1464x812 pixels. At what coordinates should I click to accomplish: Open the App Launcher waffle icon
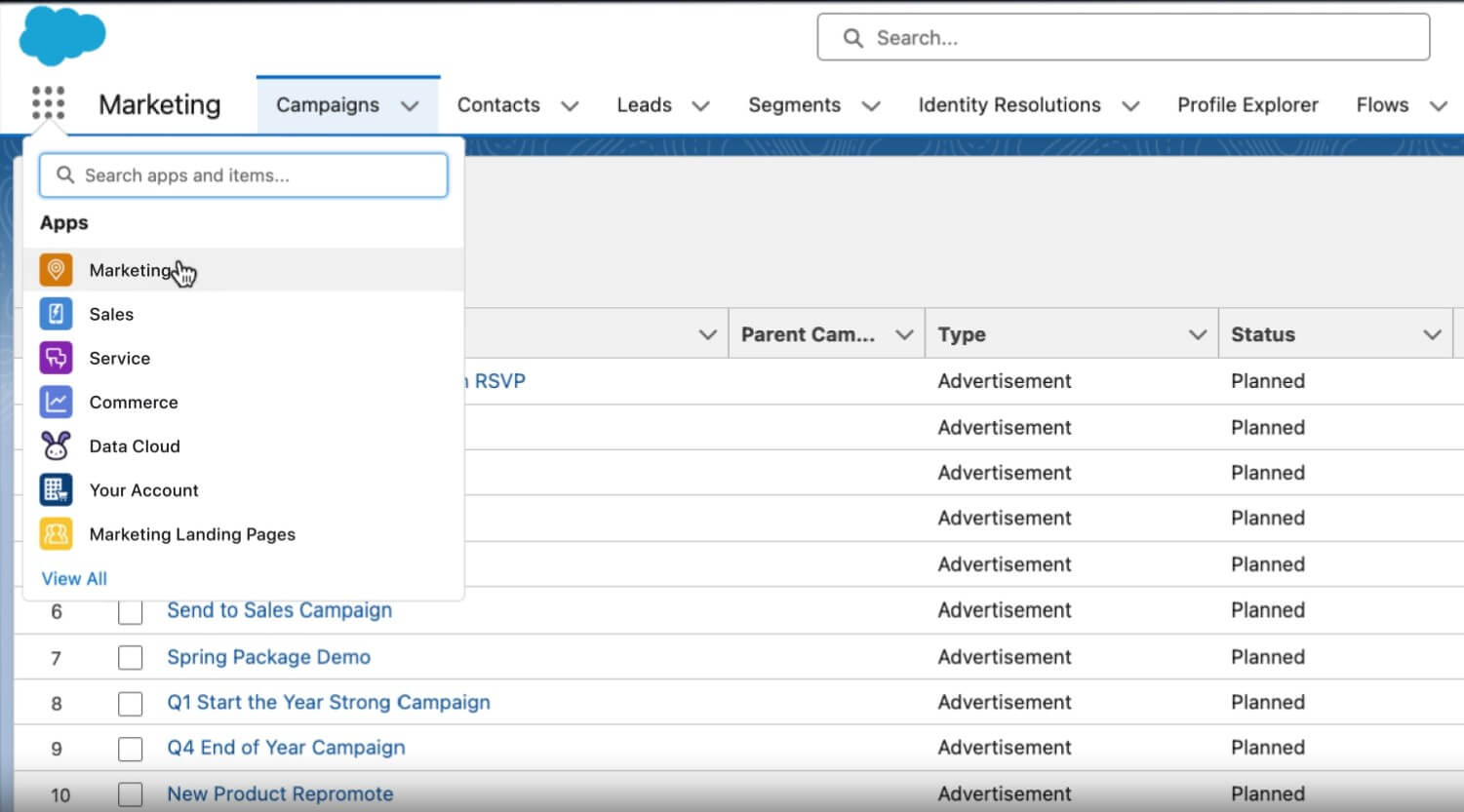48,102
